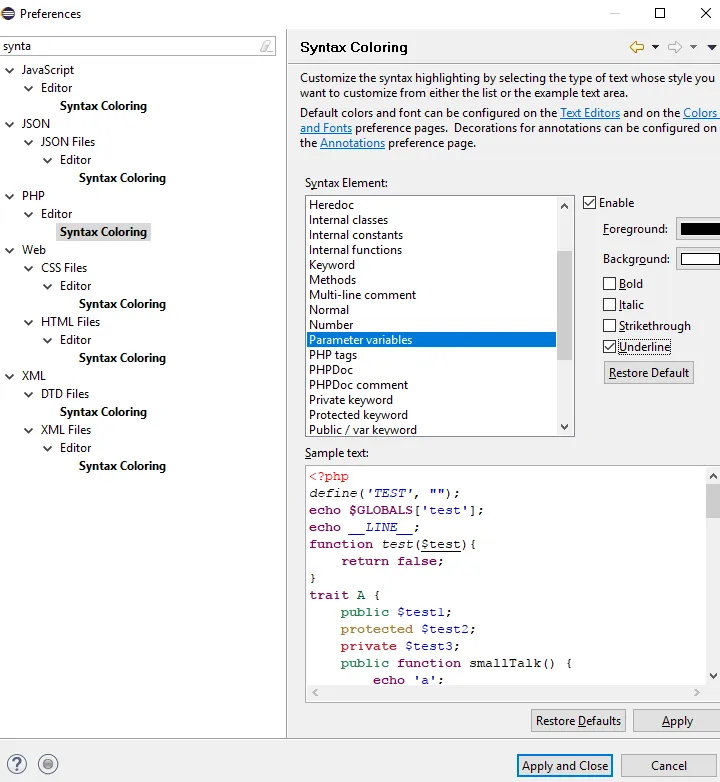720x782 pixels.
Task: Collapse the XML tree node
Action: (9, 376)
